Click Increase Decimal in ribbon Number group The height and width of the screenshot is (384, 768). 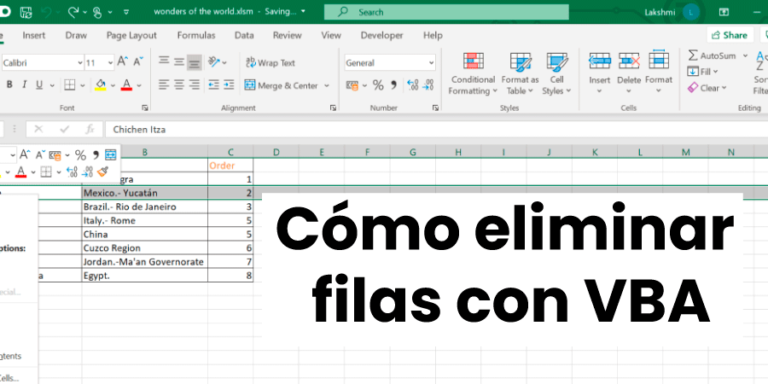pos(412,86)
